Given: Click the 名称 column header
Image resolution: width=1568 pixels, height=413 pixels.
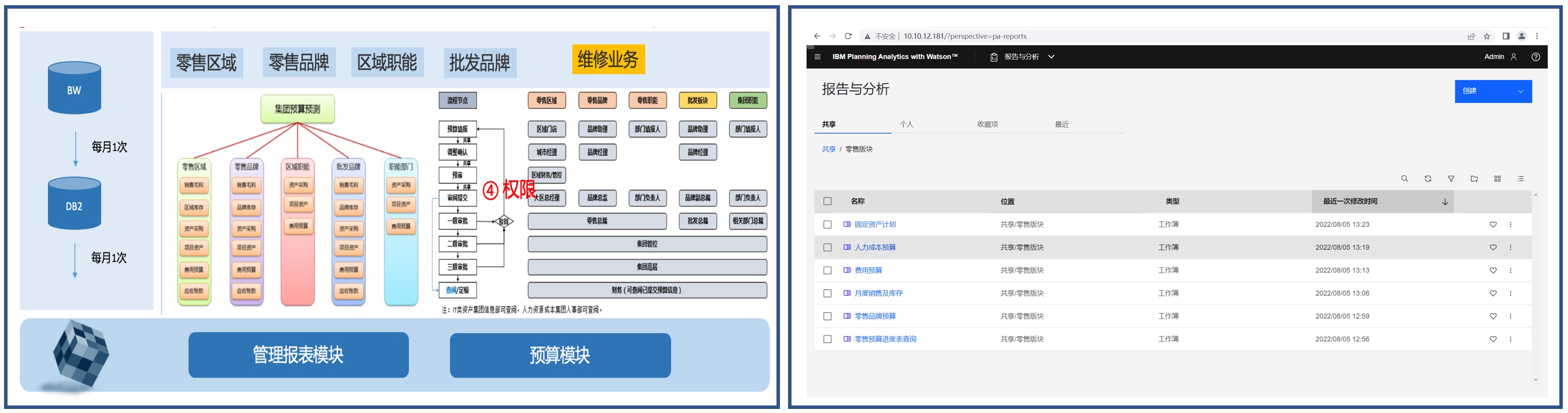Looking at the screenshot, I should (x=857, y=202).
